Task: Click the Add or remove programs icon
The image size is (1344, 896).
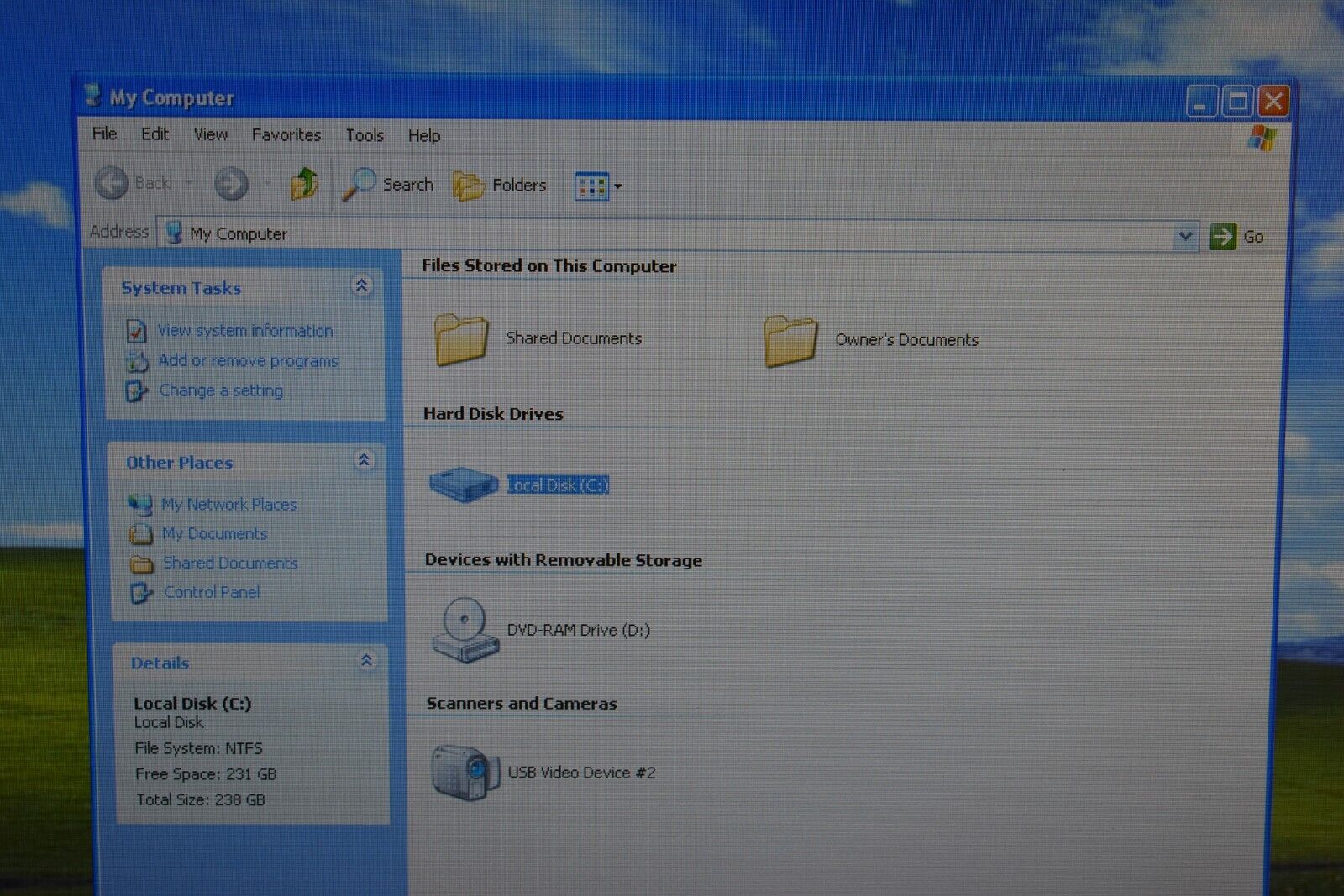Action: tap(137, 361)
